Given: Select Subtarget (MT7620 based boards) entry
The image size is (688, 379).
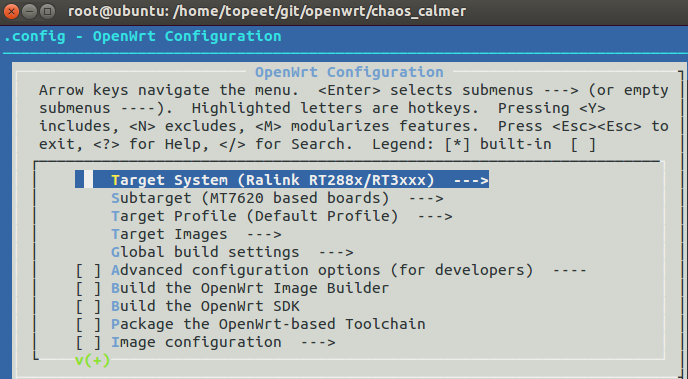Looking at the screenshot, I should coord(250,198).
